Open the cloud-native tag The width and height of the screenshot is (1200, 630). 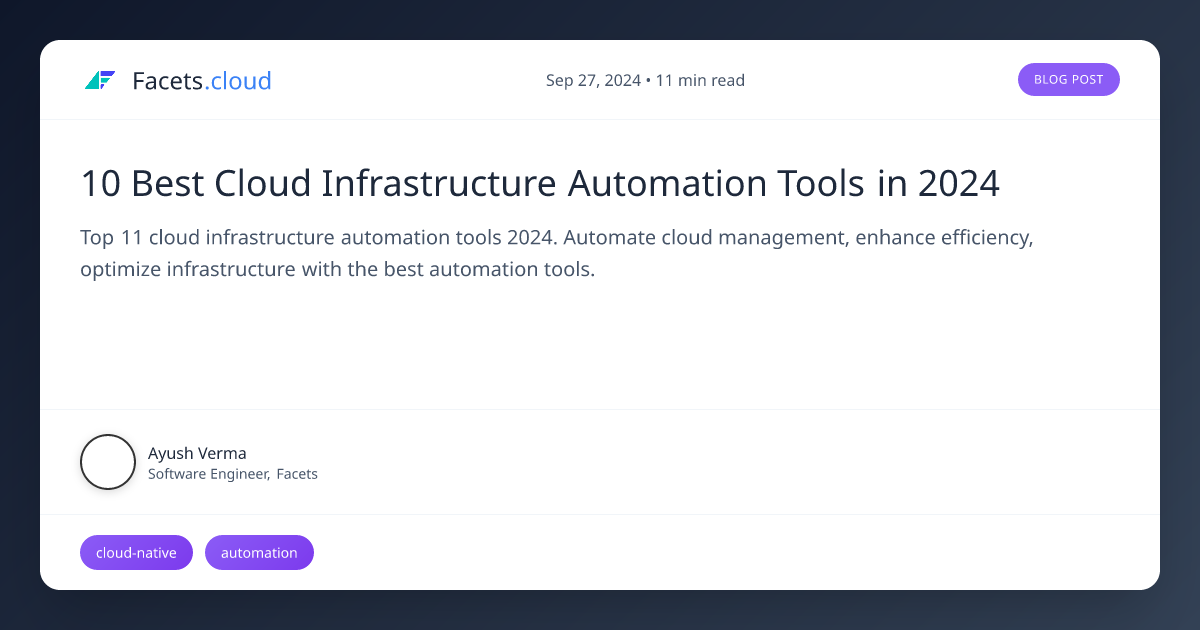(x=136, y=552)
